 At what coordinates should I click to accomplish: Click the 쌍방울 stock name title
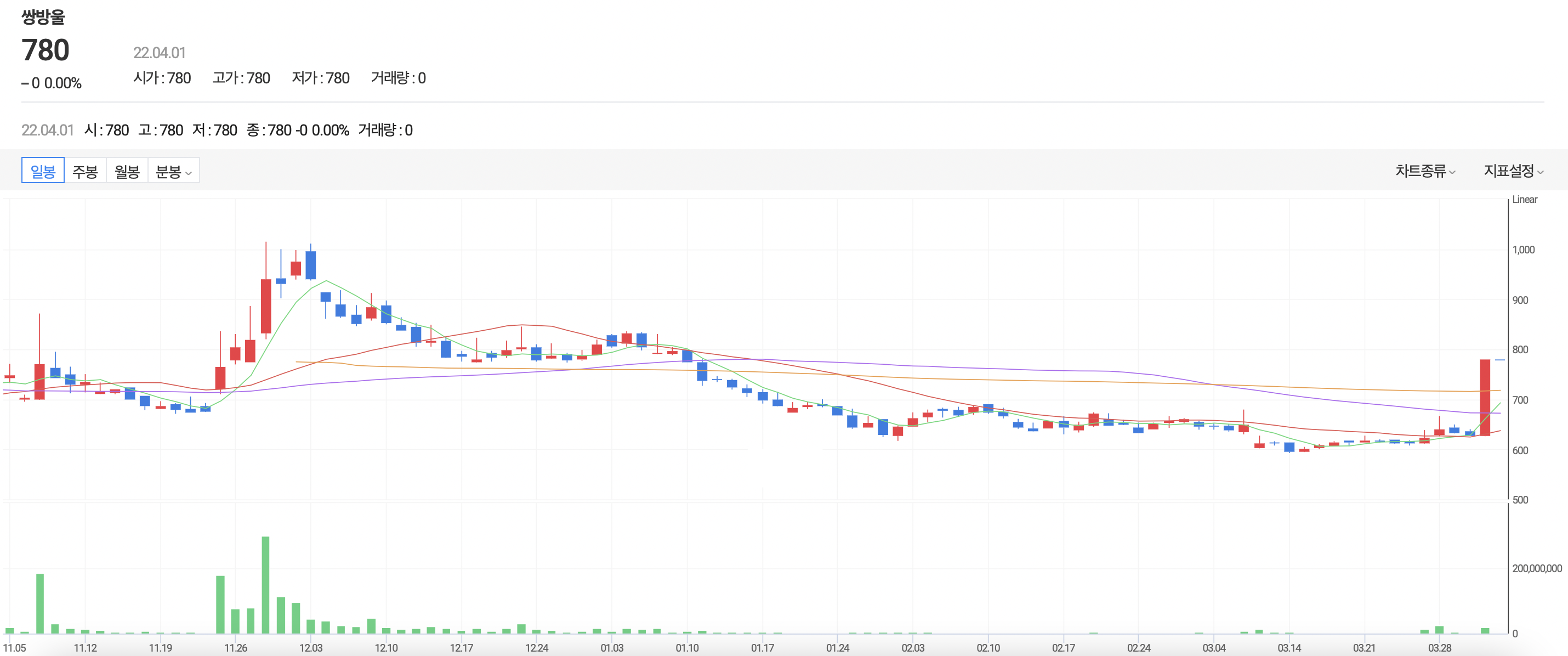(43, 16)
